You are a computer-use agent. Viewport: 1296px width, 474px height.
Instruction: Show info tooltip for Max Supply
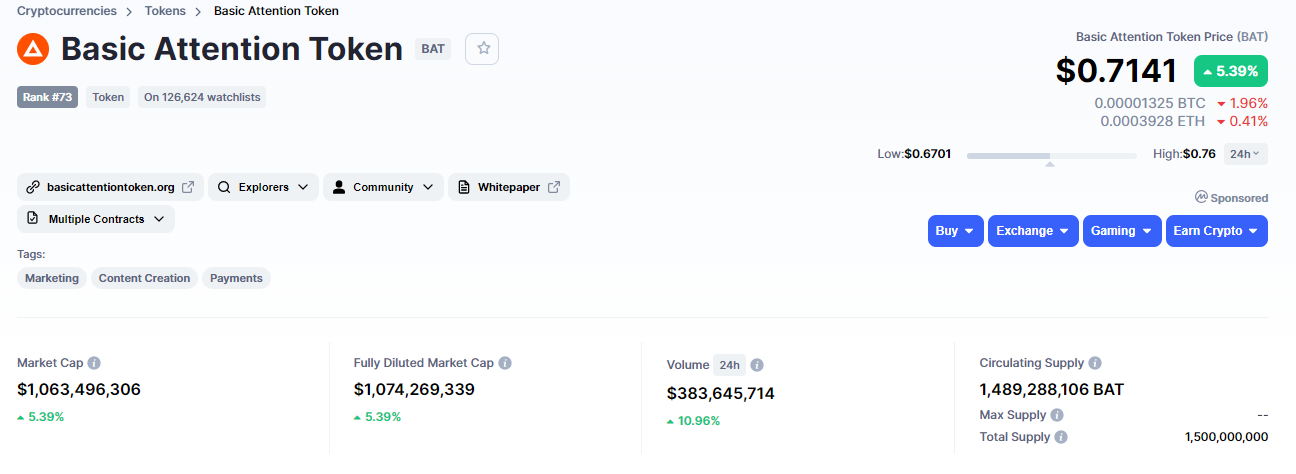1057,415
